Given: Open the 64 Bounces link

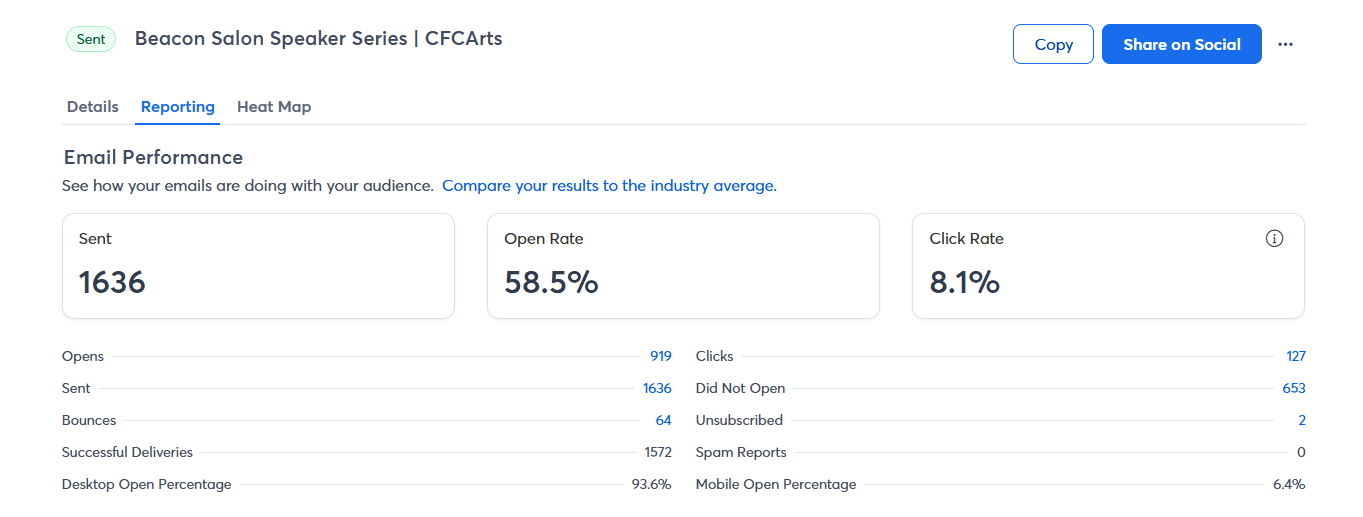Looking at the screenshot, I should click(x=664, y=420).
